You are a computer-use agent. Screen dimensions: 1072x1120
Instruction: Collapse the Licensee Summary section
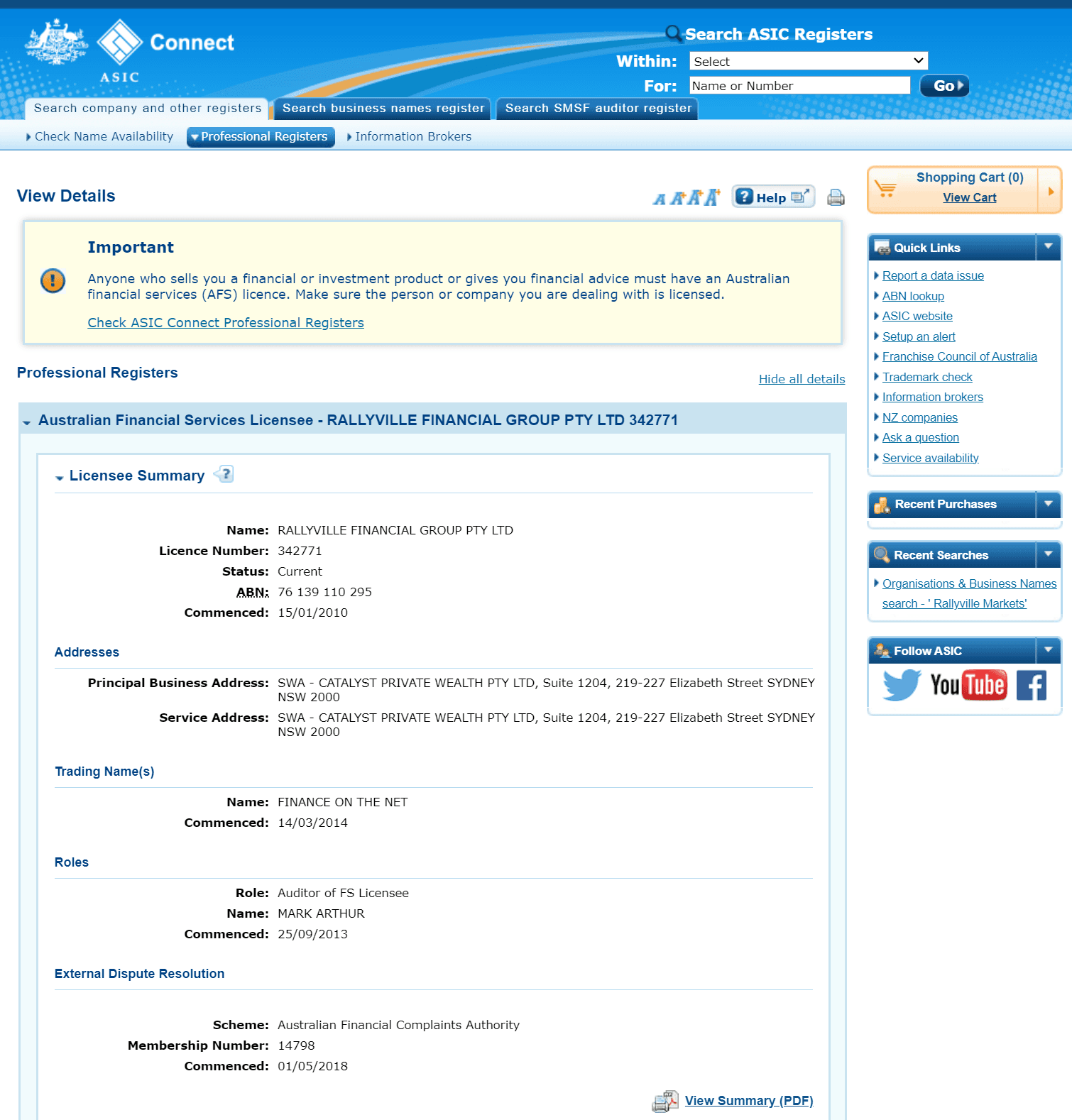click(60, 478)
